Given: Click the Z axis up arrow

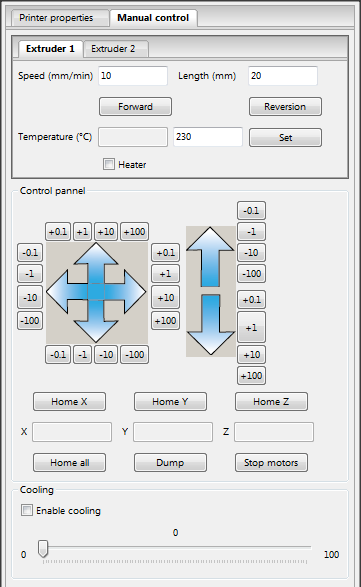Looking at the screenshot, I should 210,257.
